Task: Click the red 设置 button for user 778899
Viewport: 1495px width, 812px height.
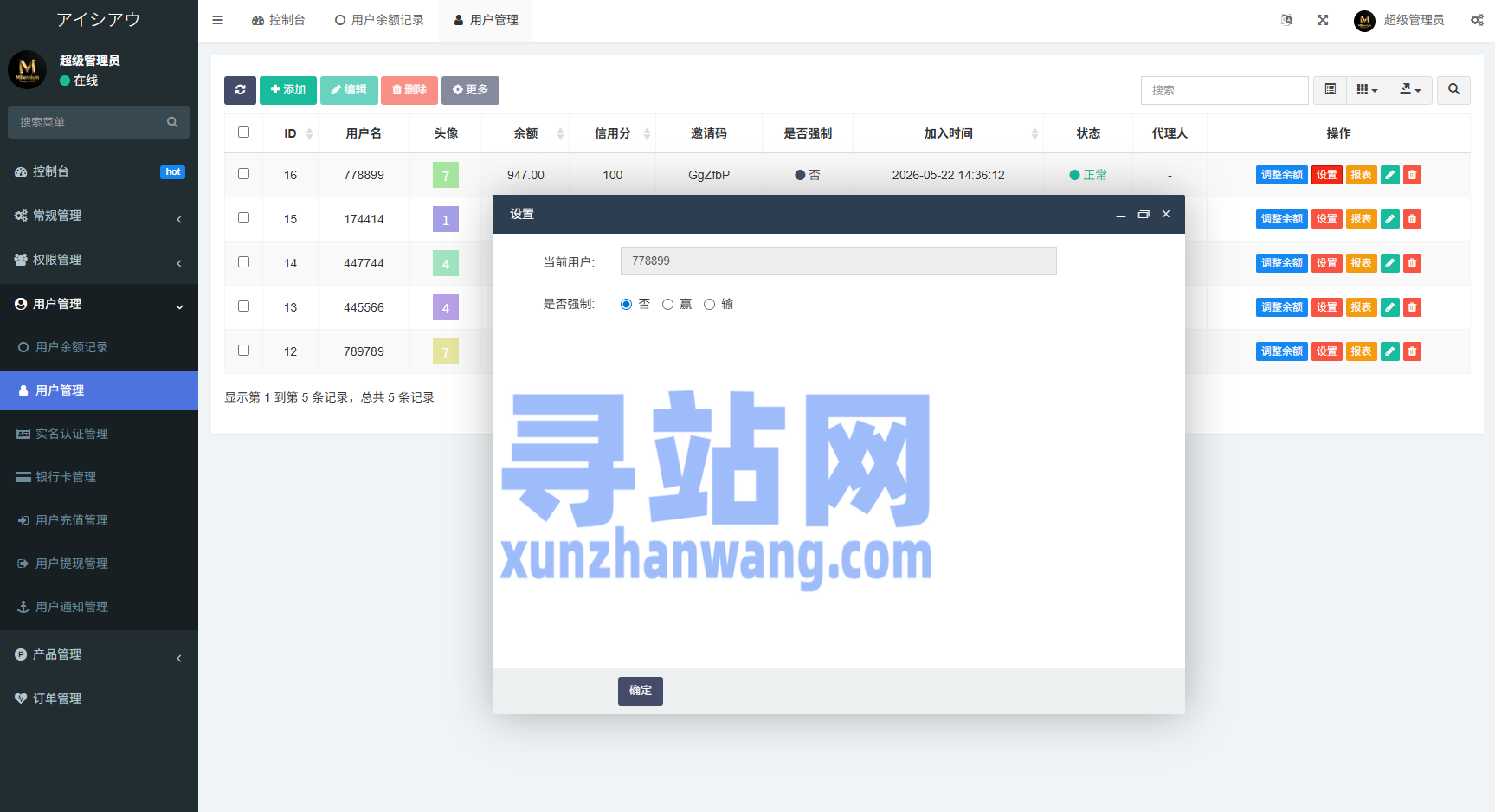Action: [x=1327, y=175]
